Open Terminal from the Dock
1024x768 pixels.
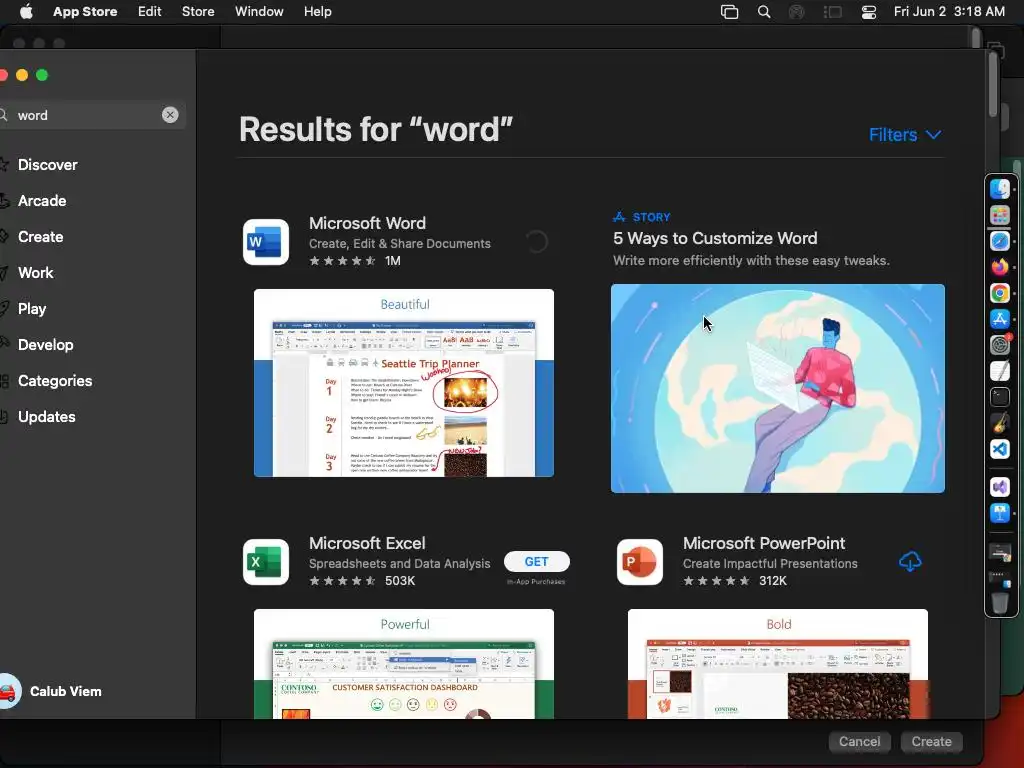tap(1000, 396)
